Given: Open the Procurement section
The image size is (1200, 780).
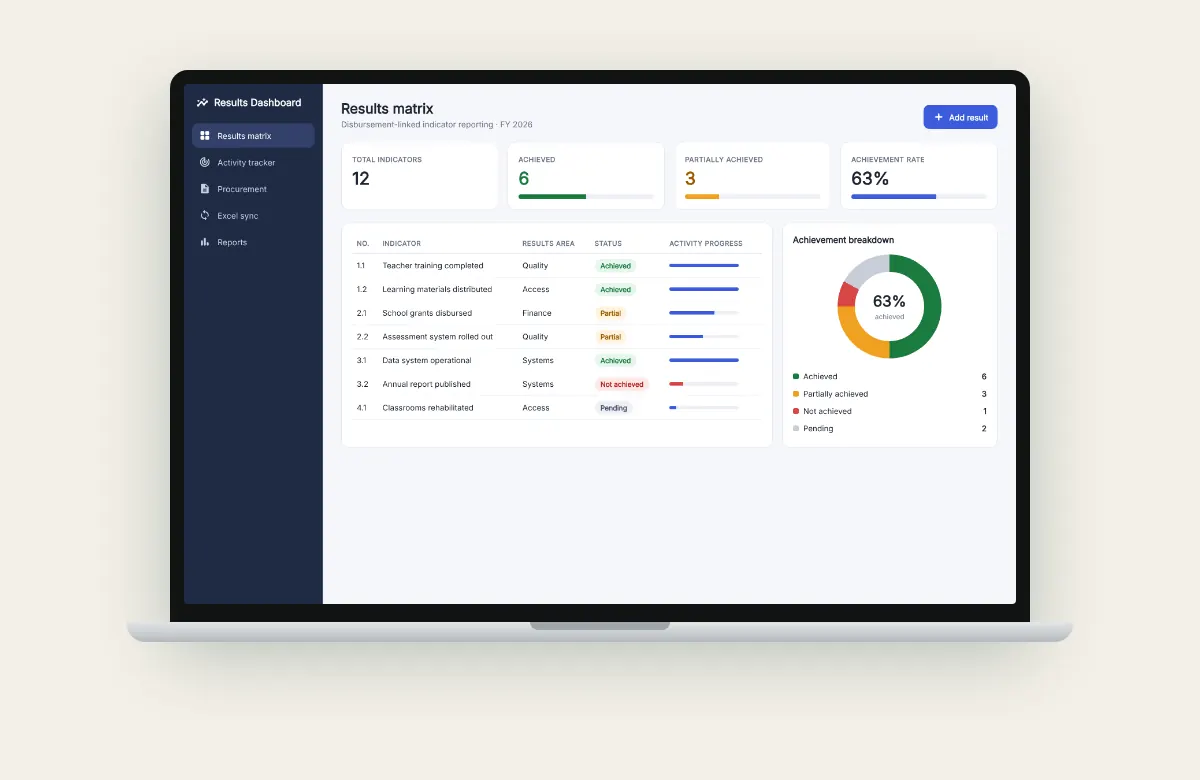Looking at the screenshot, I should [253, 189].
